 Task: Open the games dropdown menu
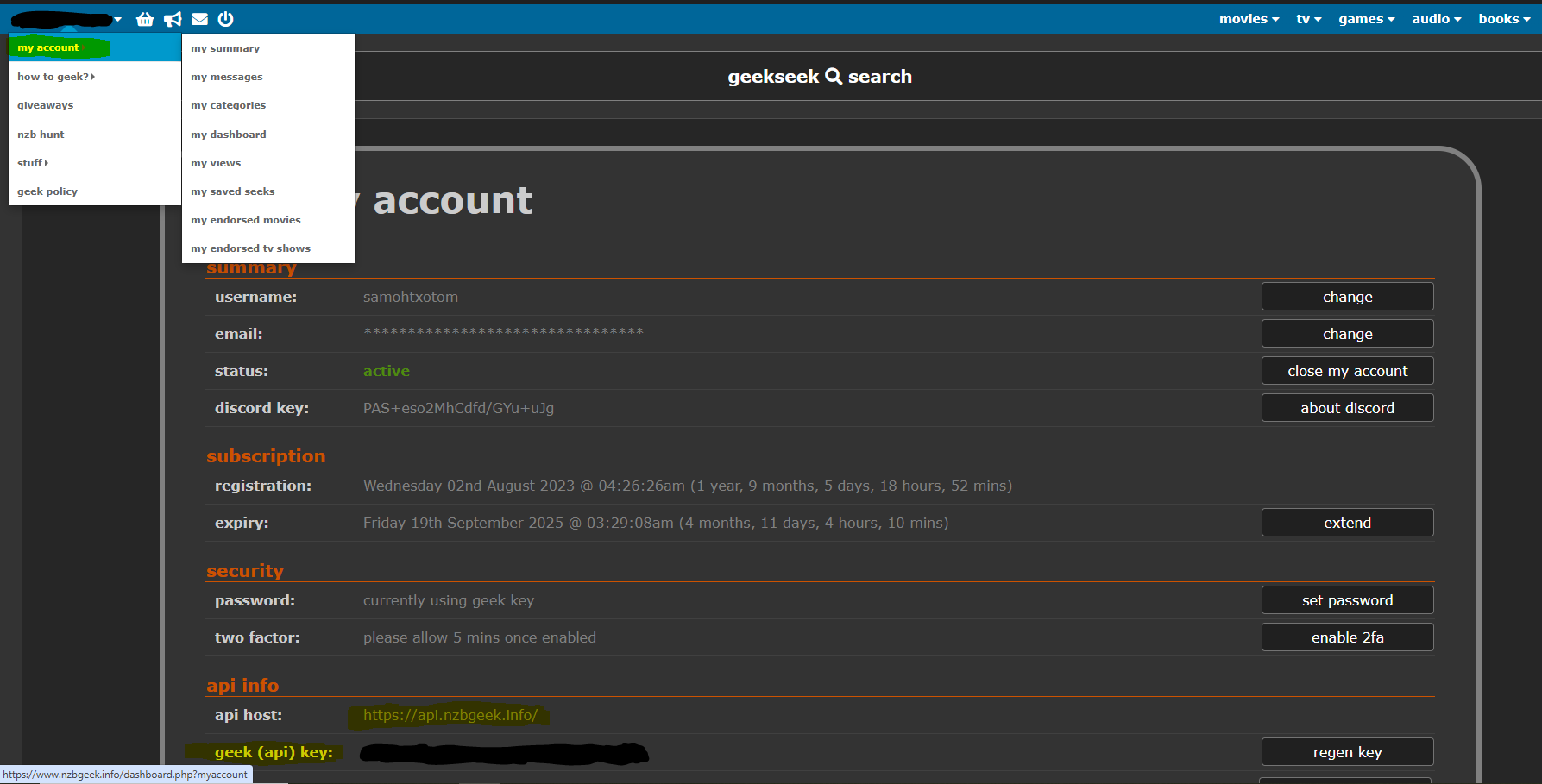tap(1366, 19)
